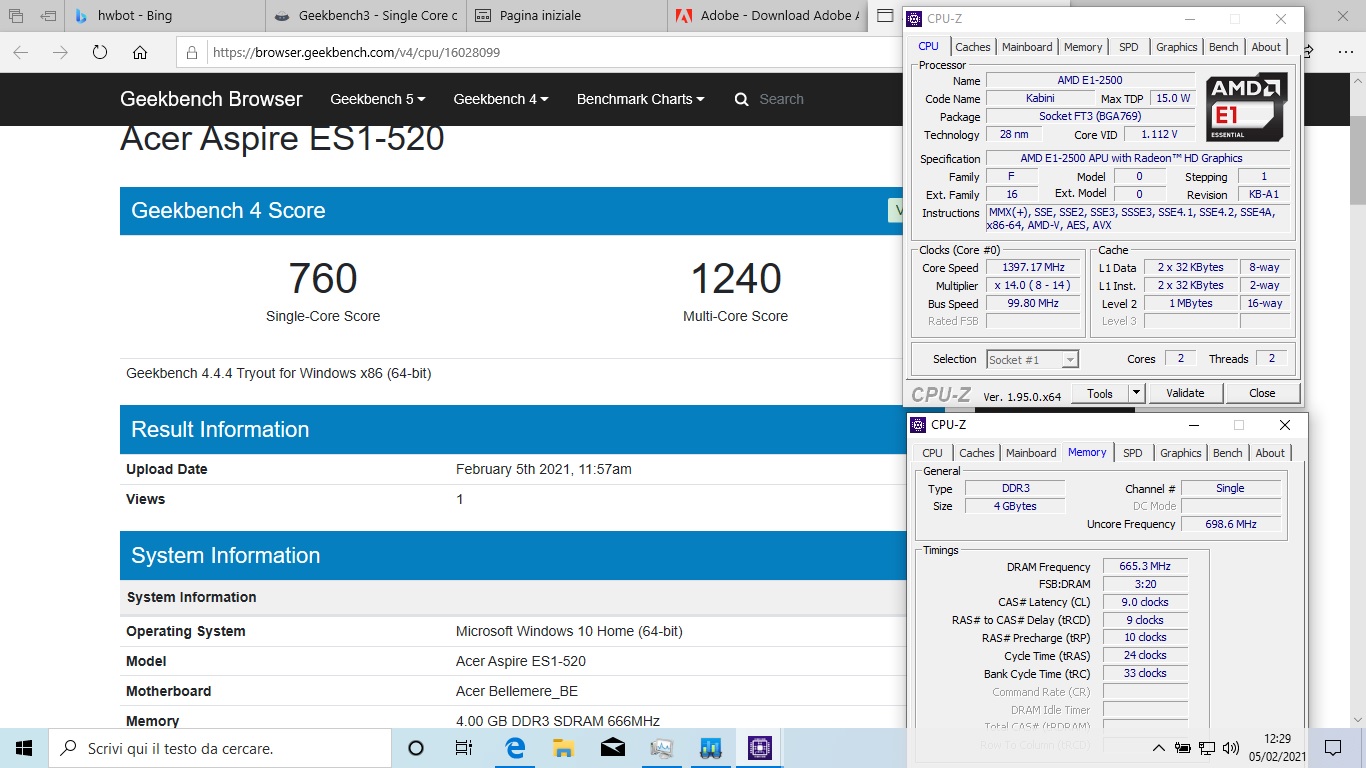1366x768 pixels.
Task: Click set these tabs aside icon
Action: coord(48,16)
